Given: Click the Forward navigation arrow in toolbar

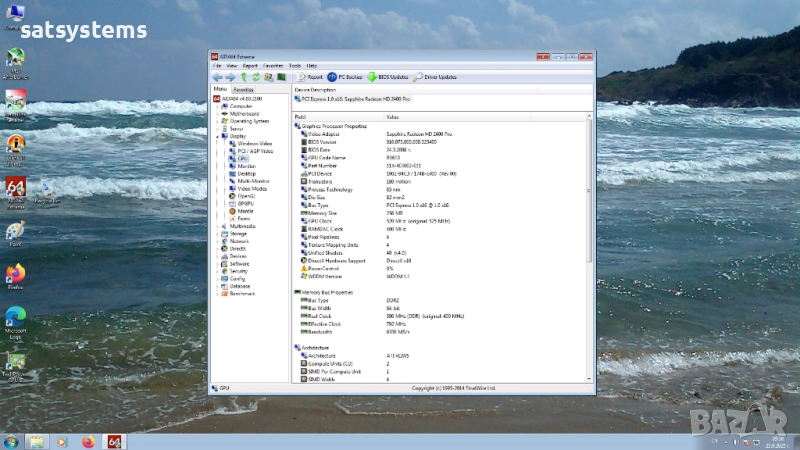Looking at the screenshot, I should click(x=230, y=77).
